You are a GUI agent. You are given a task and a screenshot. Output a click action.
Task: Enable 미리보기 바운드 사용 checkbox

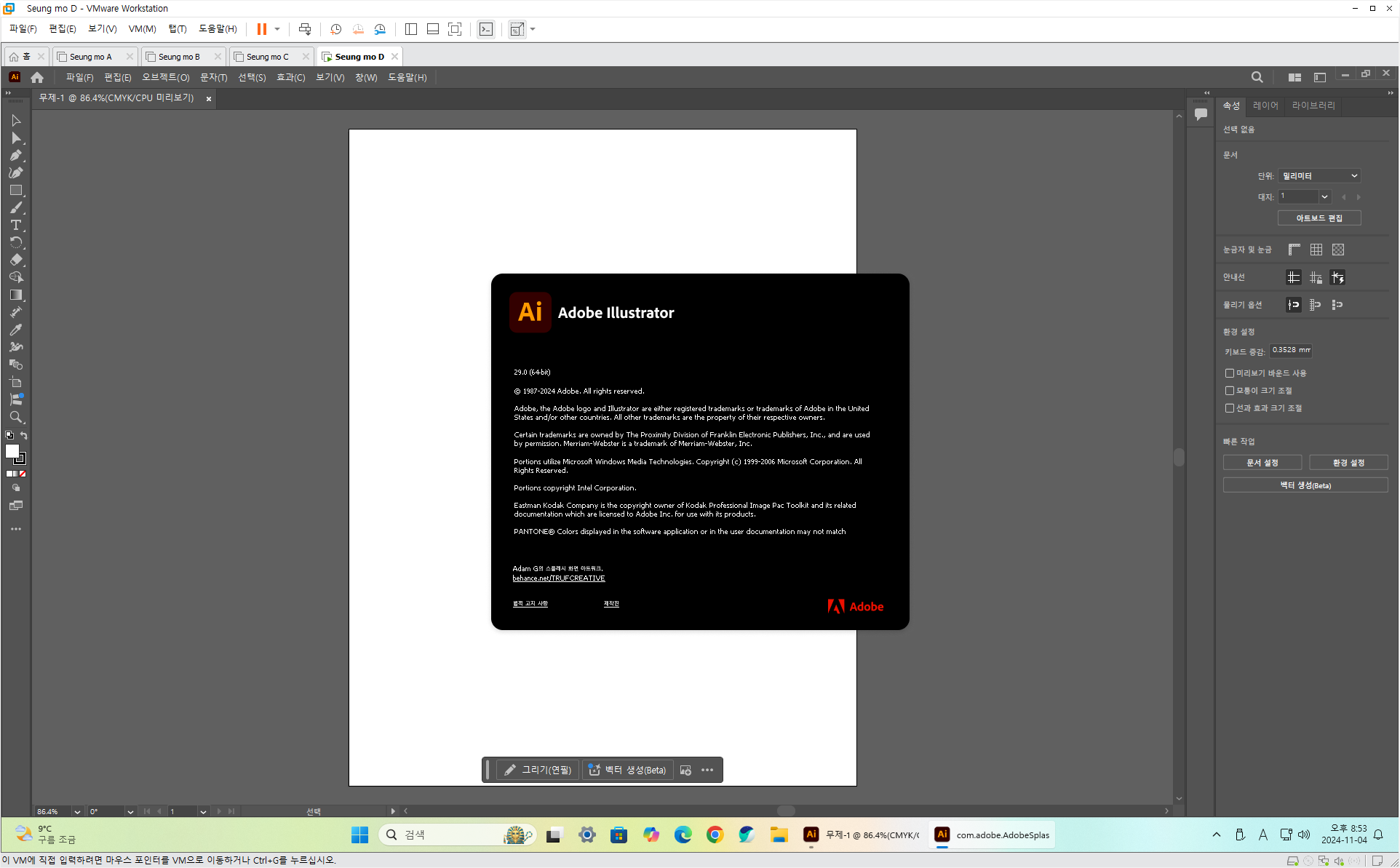[1230, 373]
